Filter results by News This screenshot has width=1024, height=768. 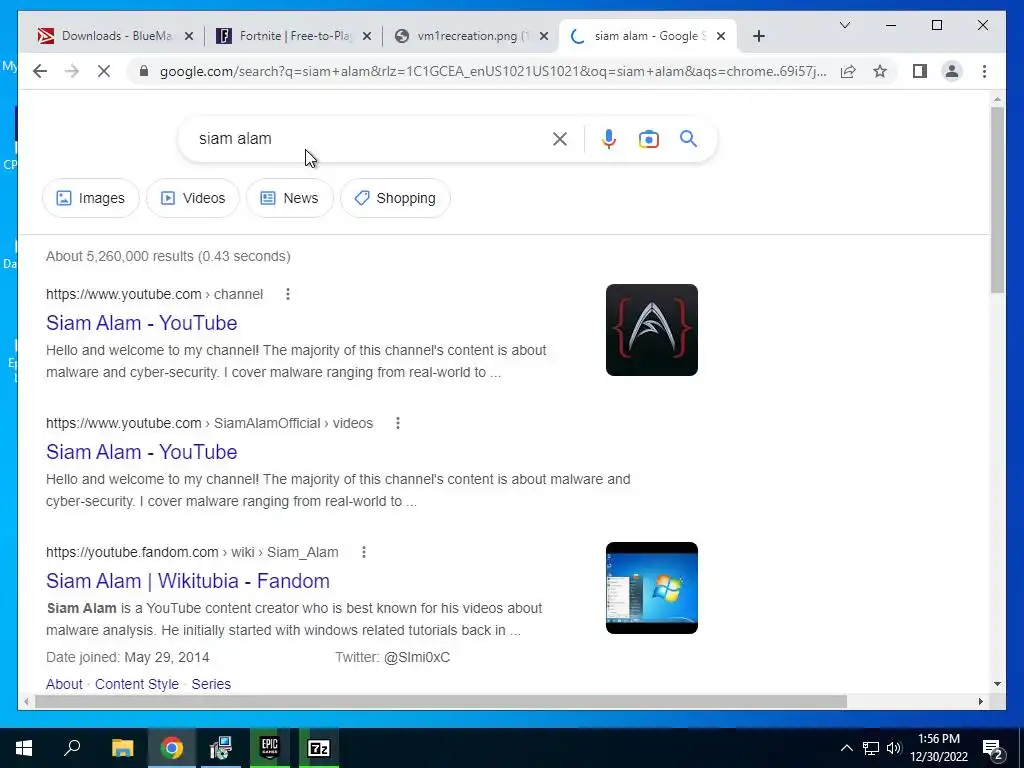[289, 198]
